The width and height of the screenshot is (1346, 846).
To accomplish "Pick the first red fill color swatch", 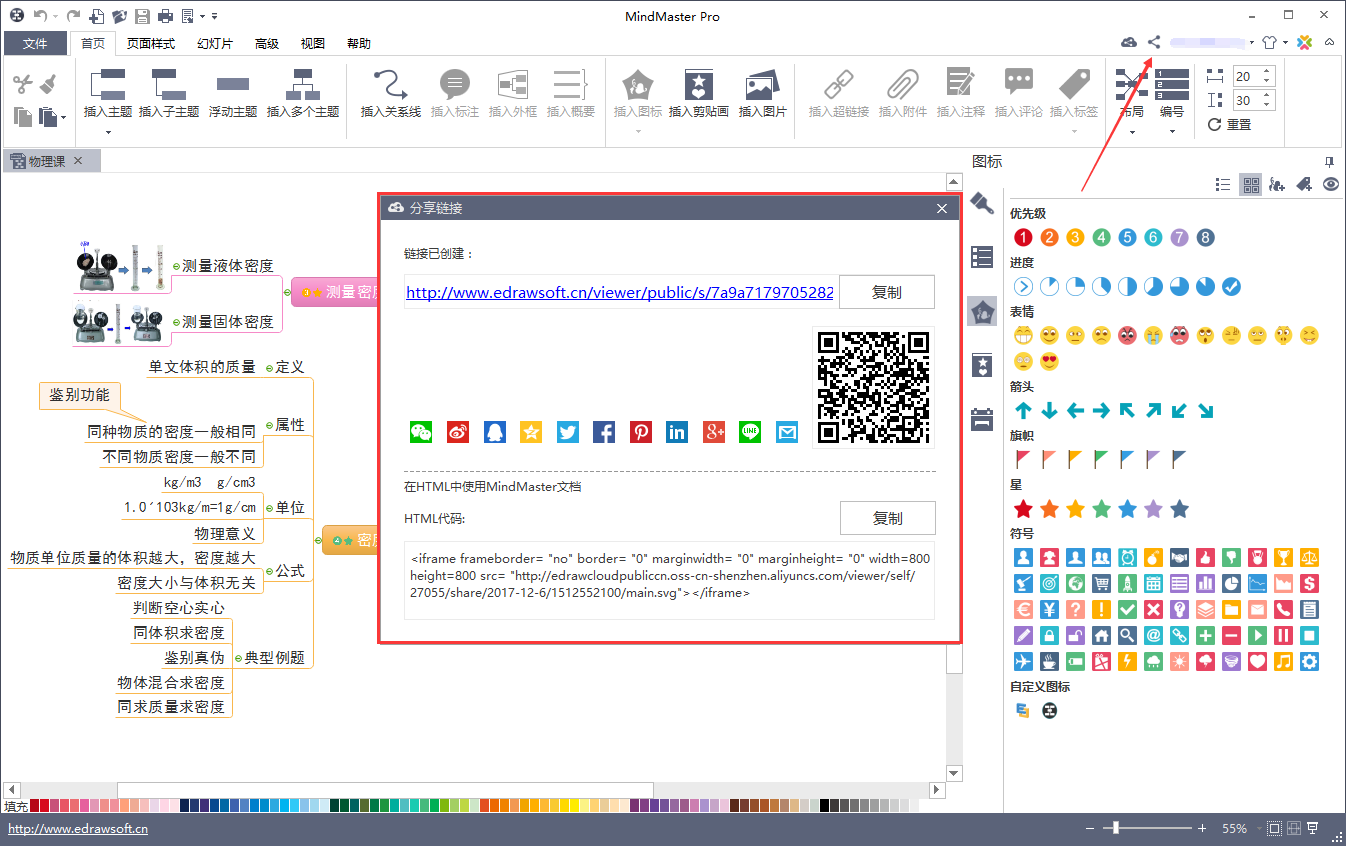I will pos(35,805).
